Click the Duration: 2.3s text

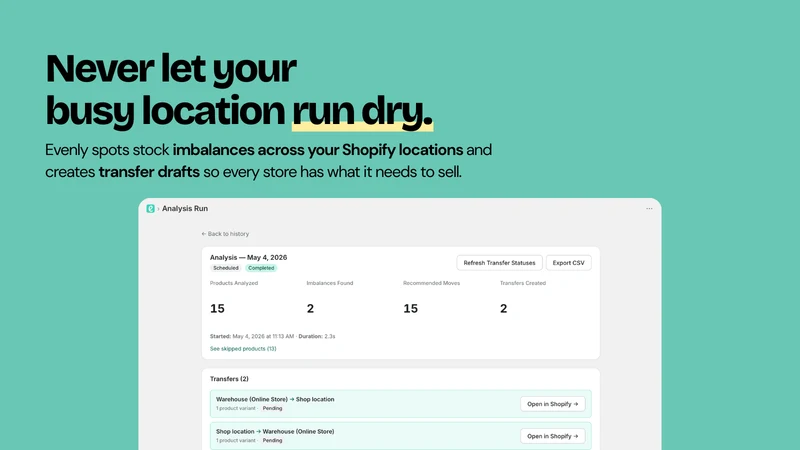(317, 337)
